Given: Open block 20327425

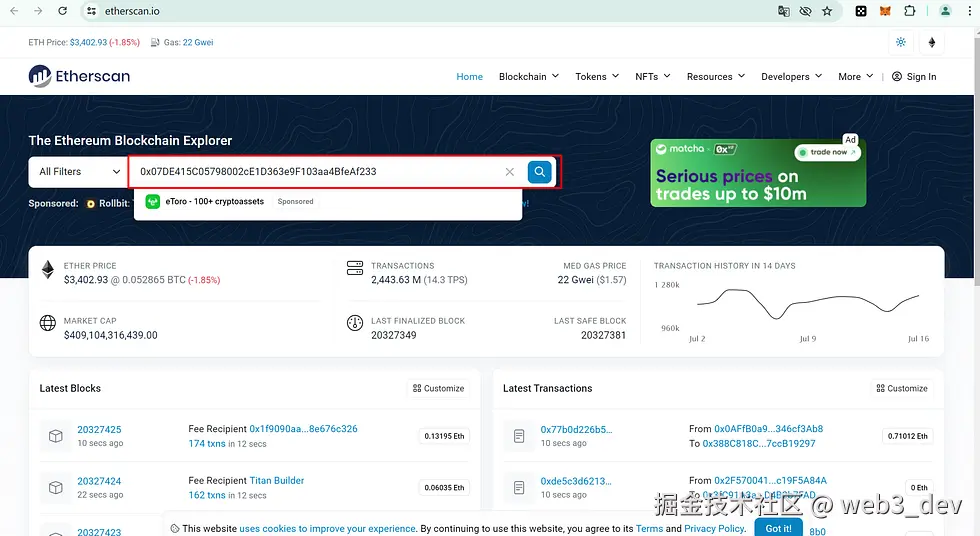Looking at the screenshot, I should pos(99,429).
